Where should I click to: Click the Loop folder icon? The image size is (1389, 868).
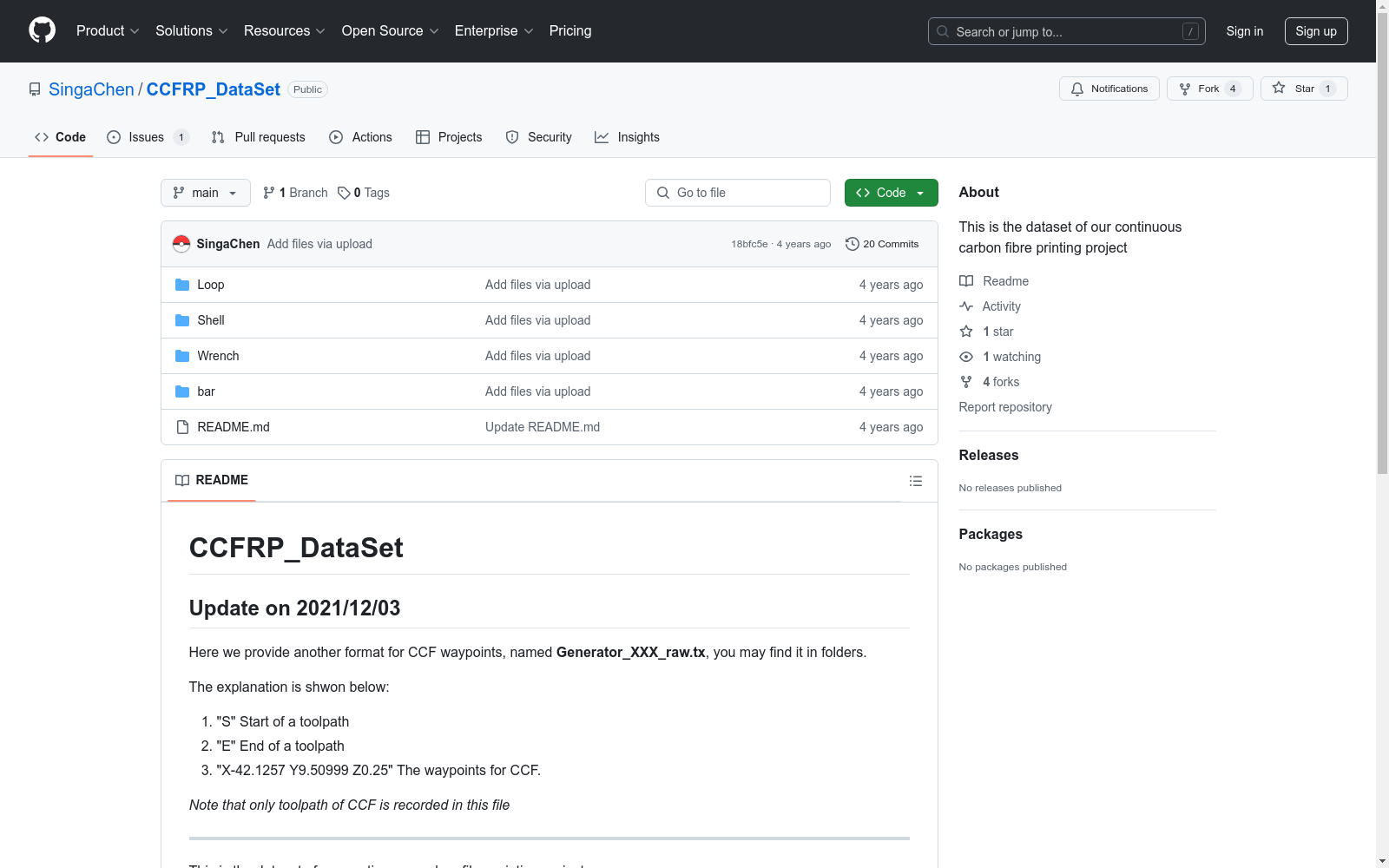[182, 285]
